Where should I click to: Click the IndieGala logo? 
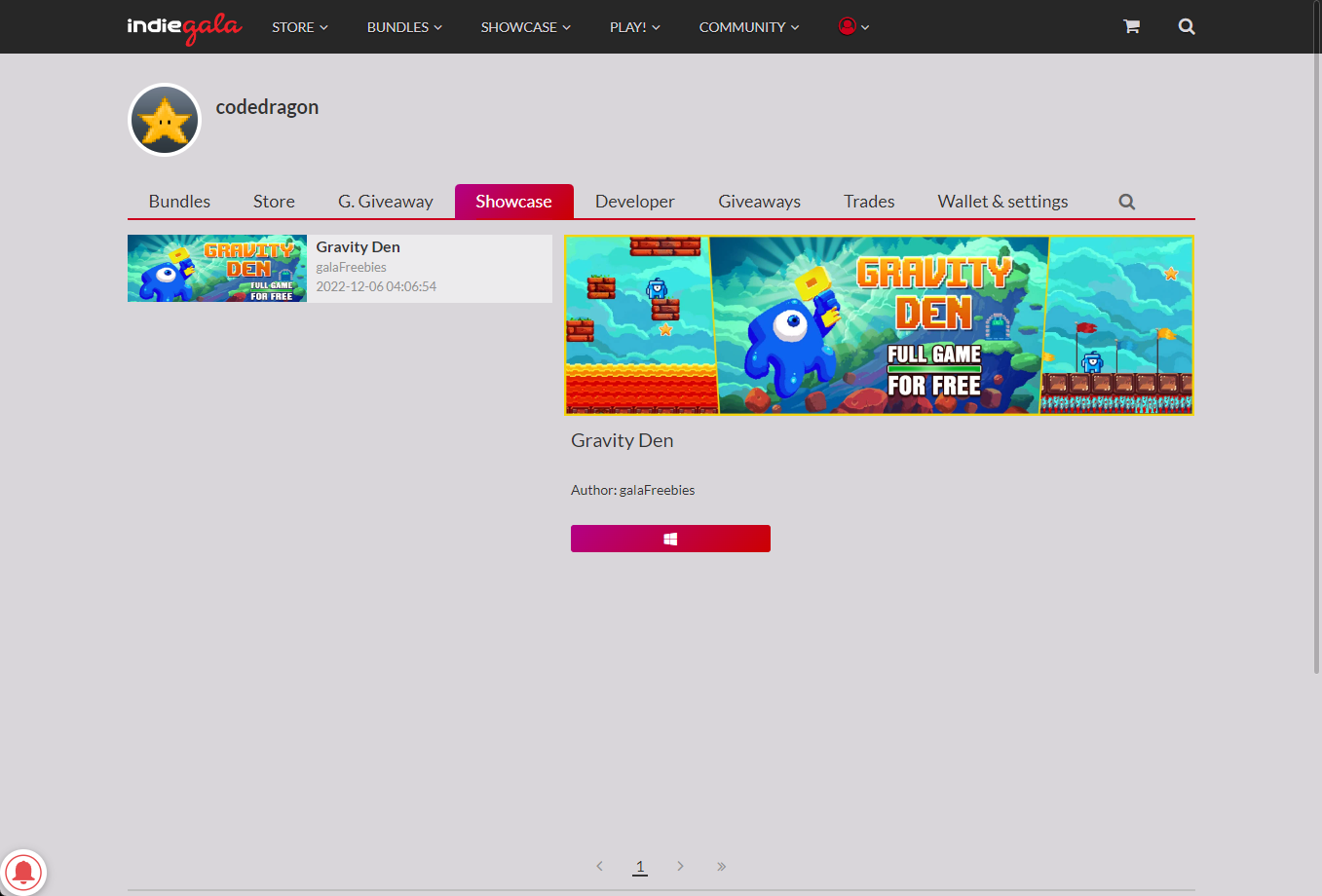tap(184, 27)
